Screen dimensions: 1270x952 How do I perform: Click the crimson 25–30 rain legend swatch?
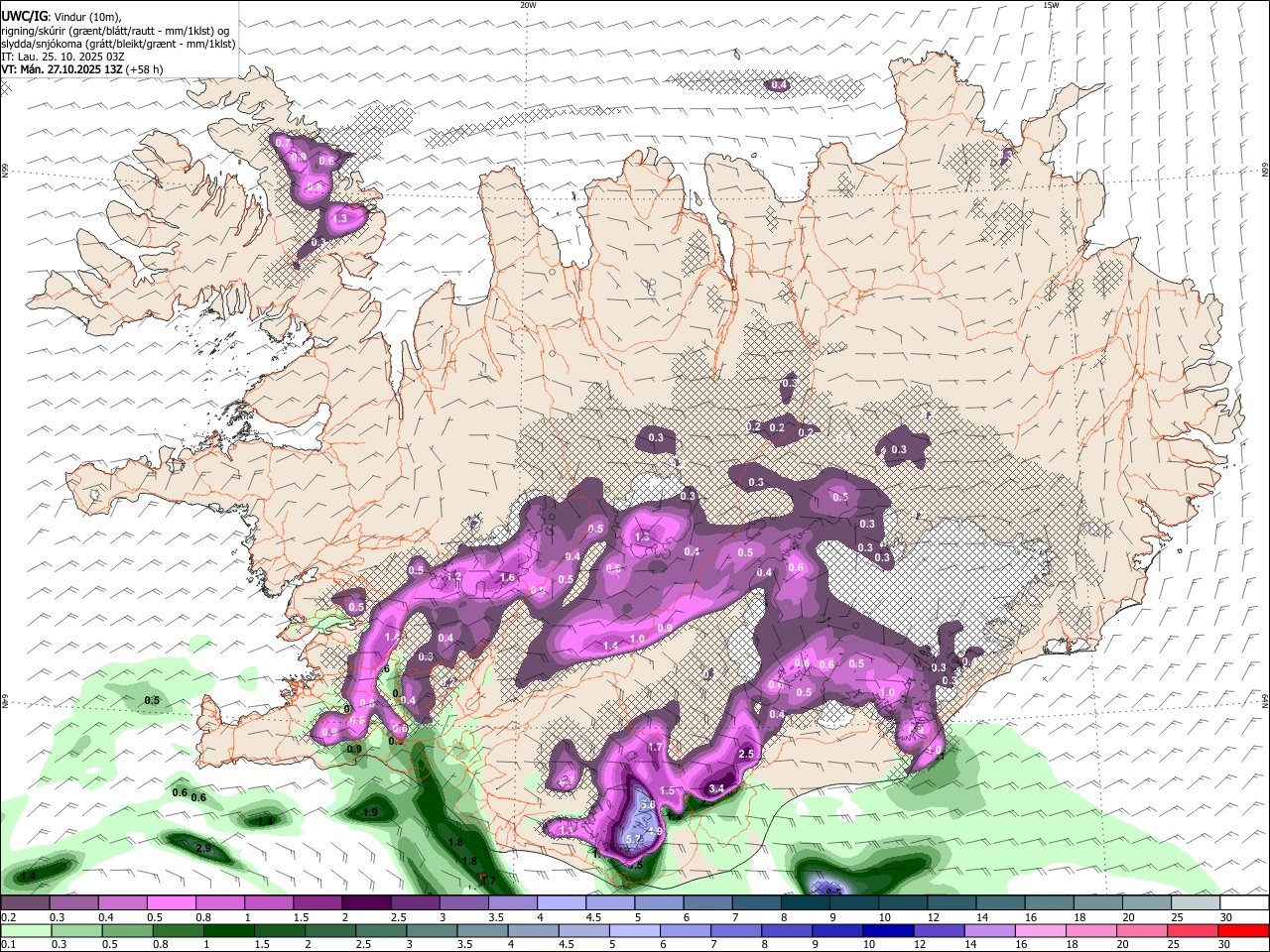[x=1195, y=930]
